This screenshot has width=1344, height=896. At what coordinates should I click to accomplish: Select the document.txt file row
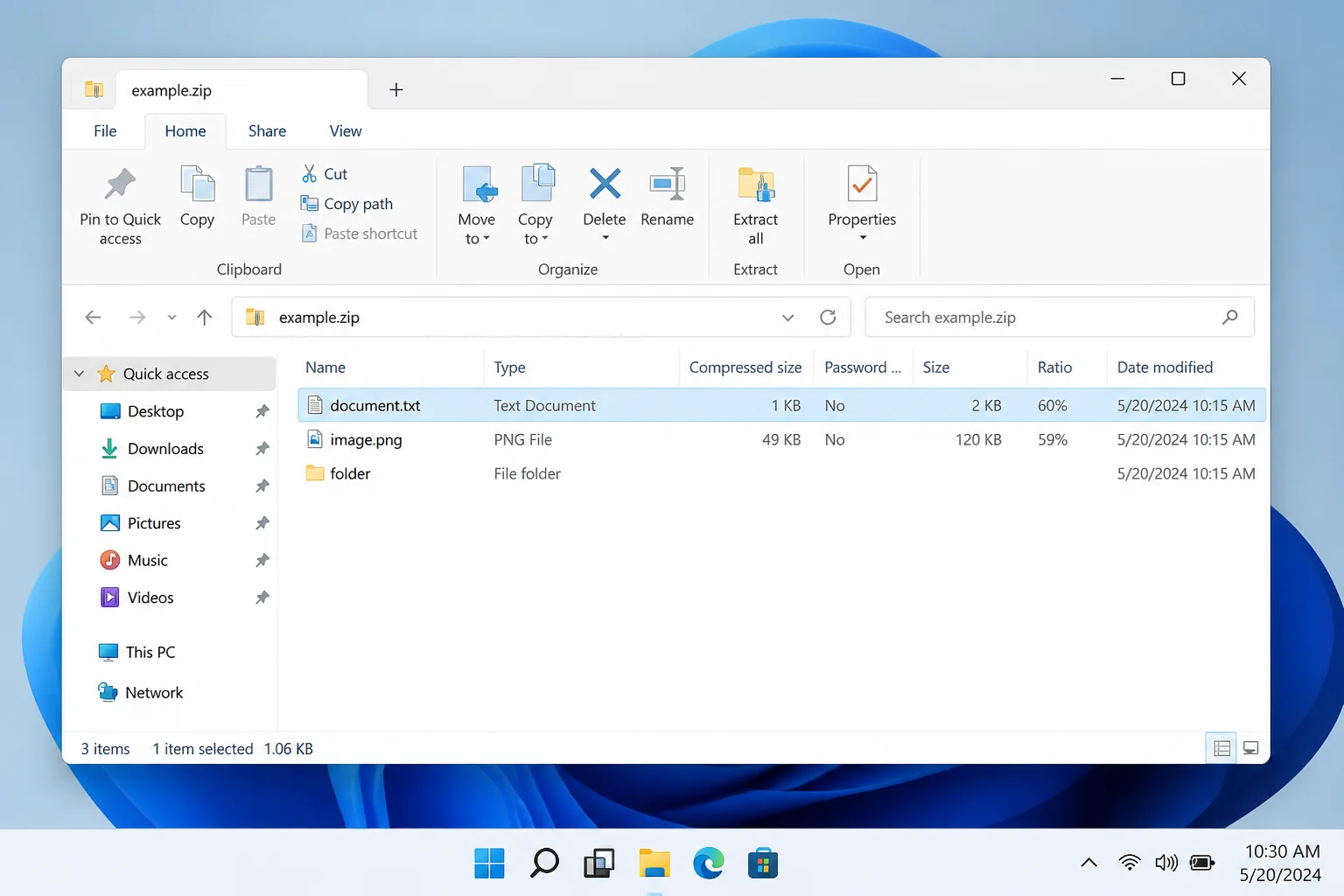coord(781,406)
